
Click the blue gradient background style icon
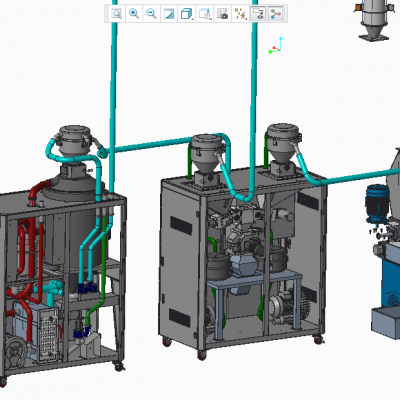click(169, 14)
